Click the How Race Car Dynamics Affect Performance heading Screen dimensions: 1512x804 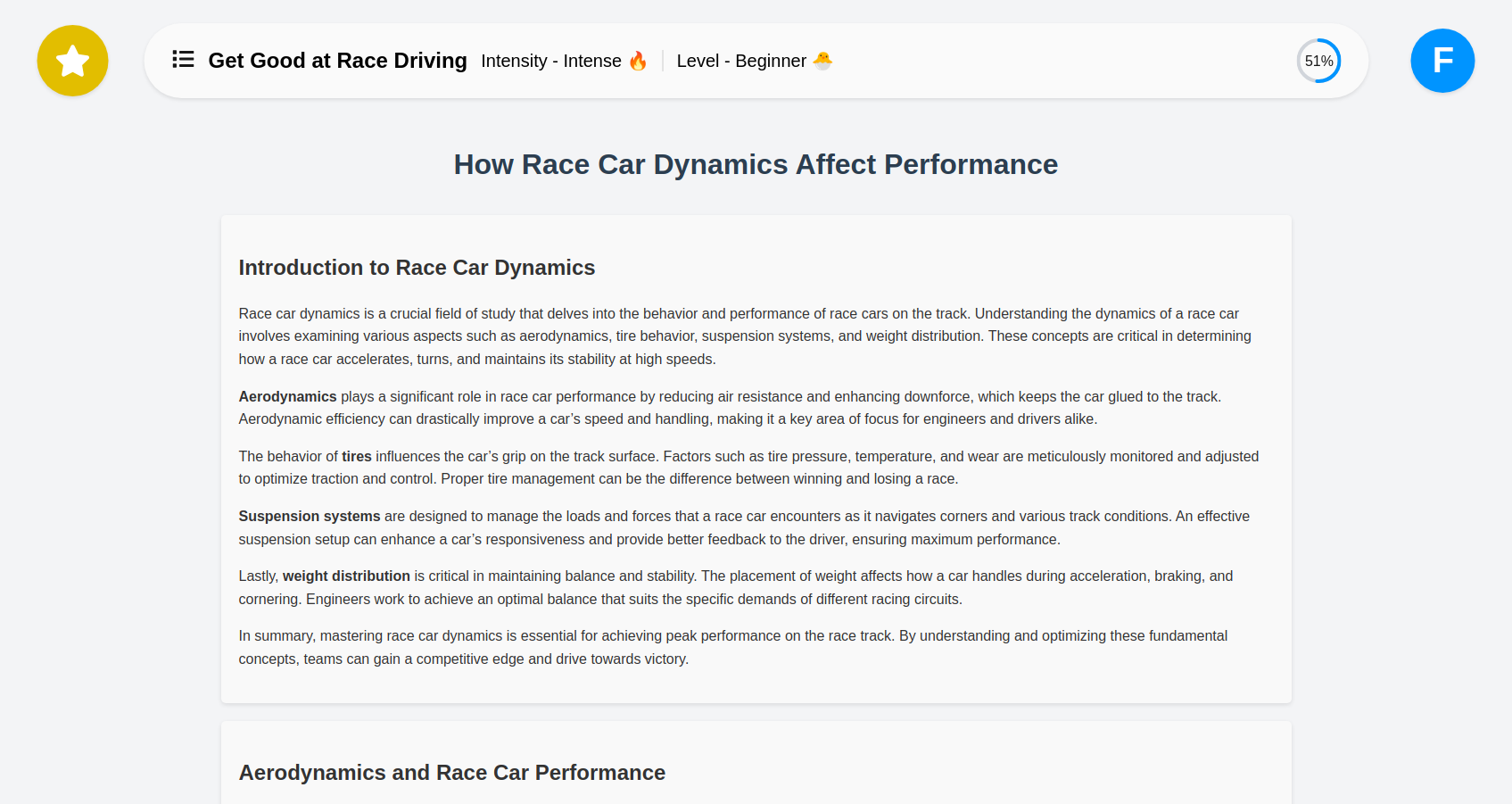pyautogui.click(x=756, y=164)
